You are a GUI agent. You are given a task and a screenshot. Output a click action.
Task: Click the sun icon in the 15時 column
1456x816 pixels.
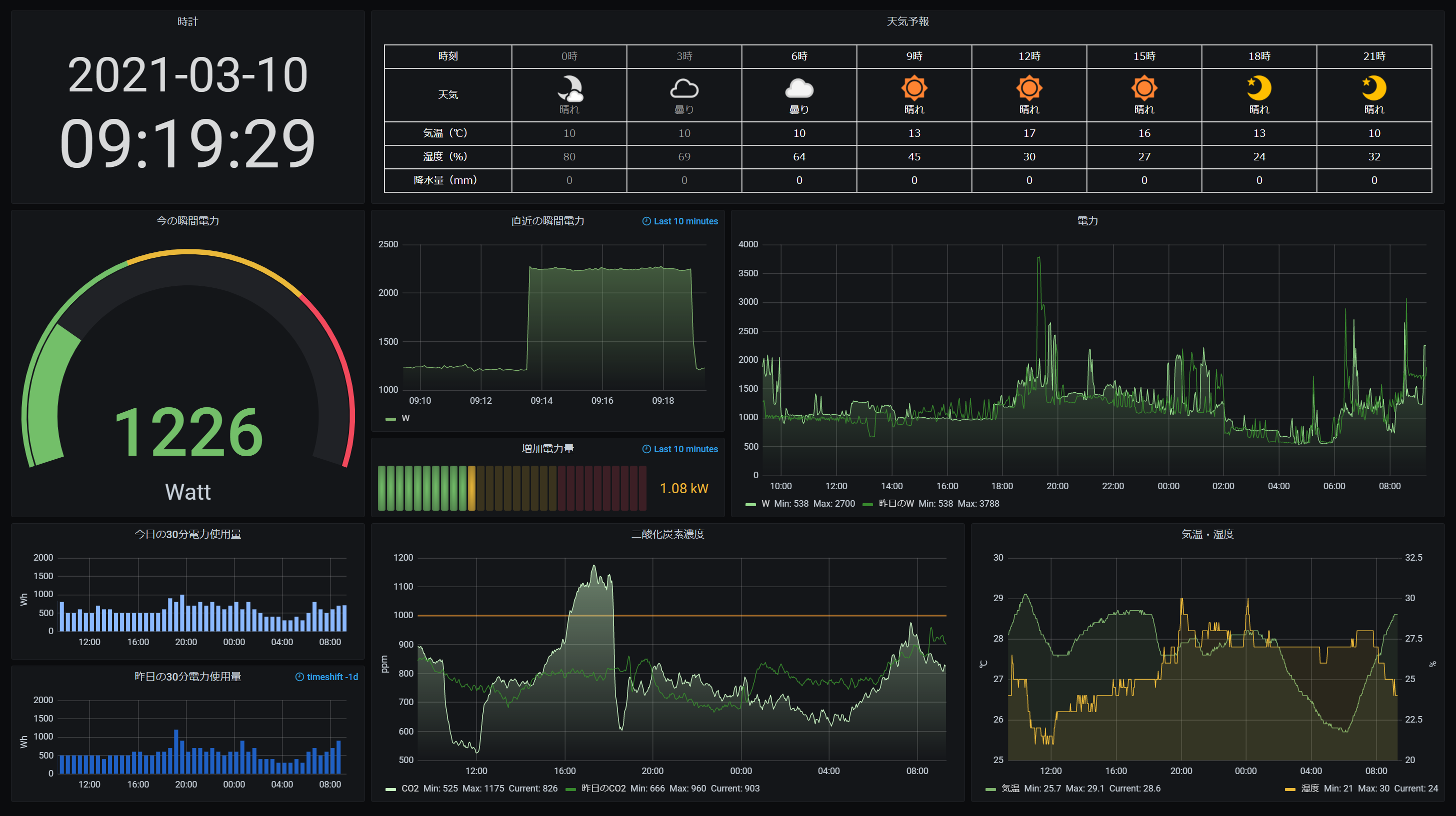tap(1144, 88)
